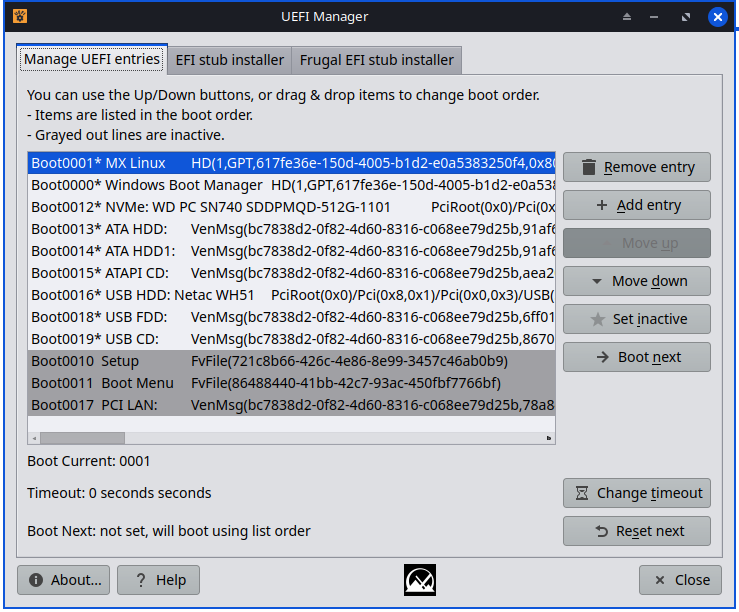
Task: Click the right scroll arrow of the boot list
Action: point(549,438)
